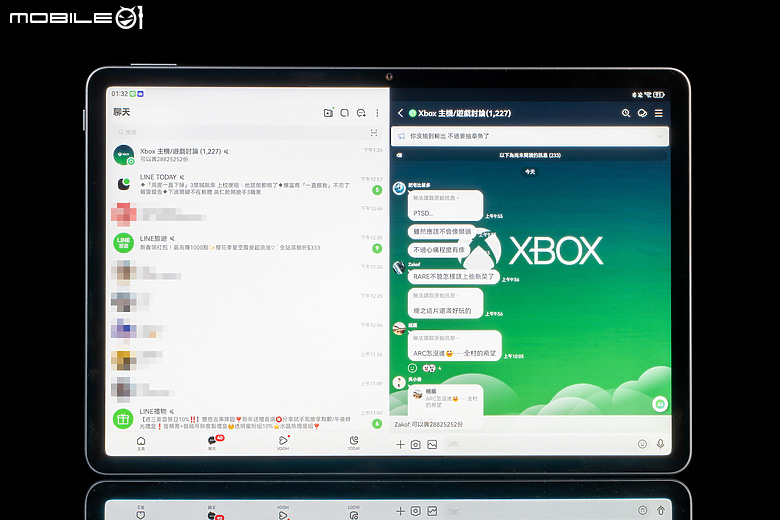
Task: Start a new chat with the plus bubble icon
Action: tap(361, 113)
